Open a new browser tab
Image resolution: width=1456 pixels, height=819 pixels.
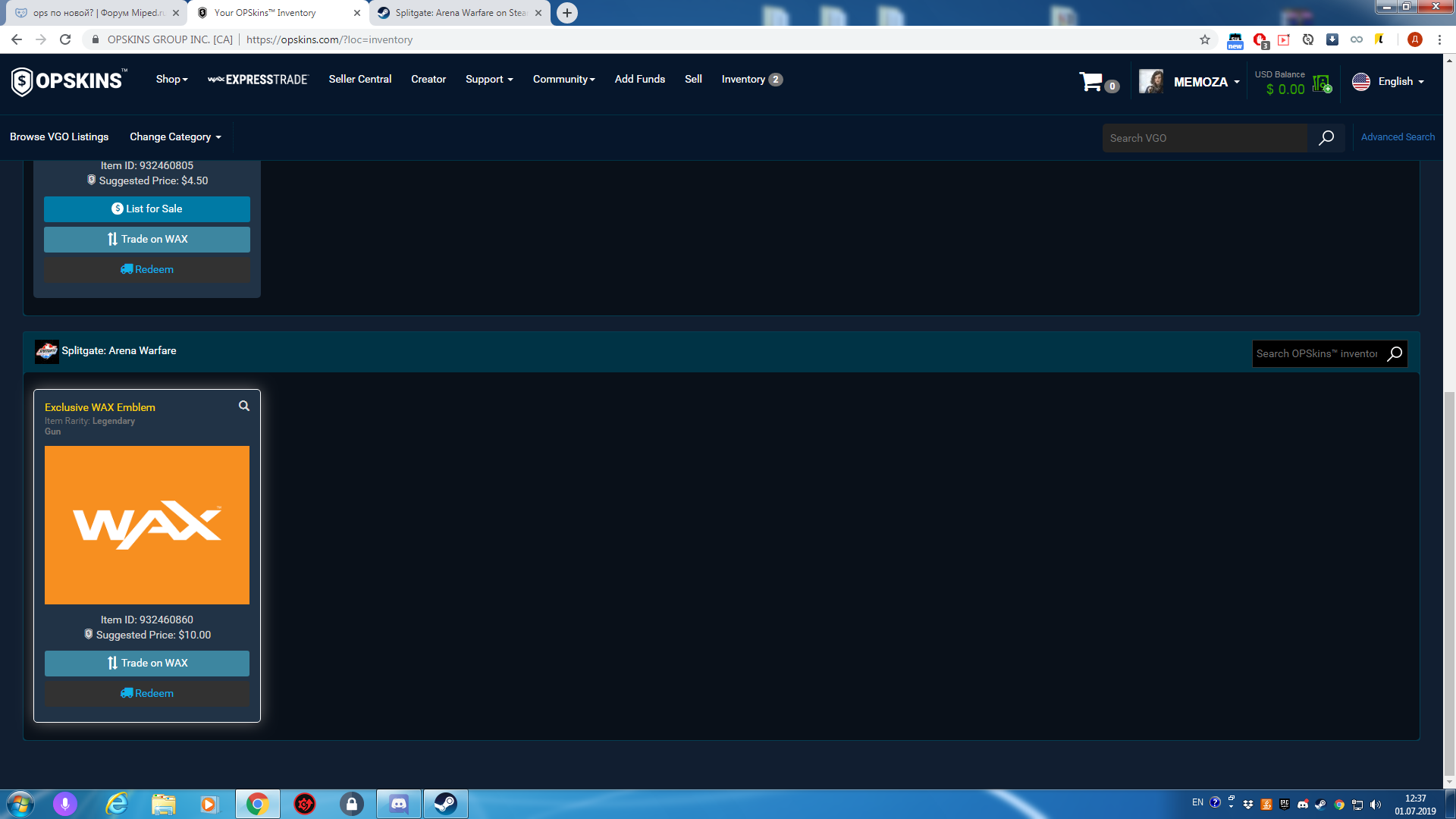click(x=567, y=13)
